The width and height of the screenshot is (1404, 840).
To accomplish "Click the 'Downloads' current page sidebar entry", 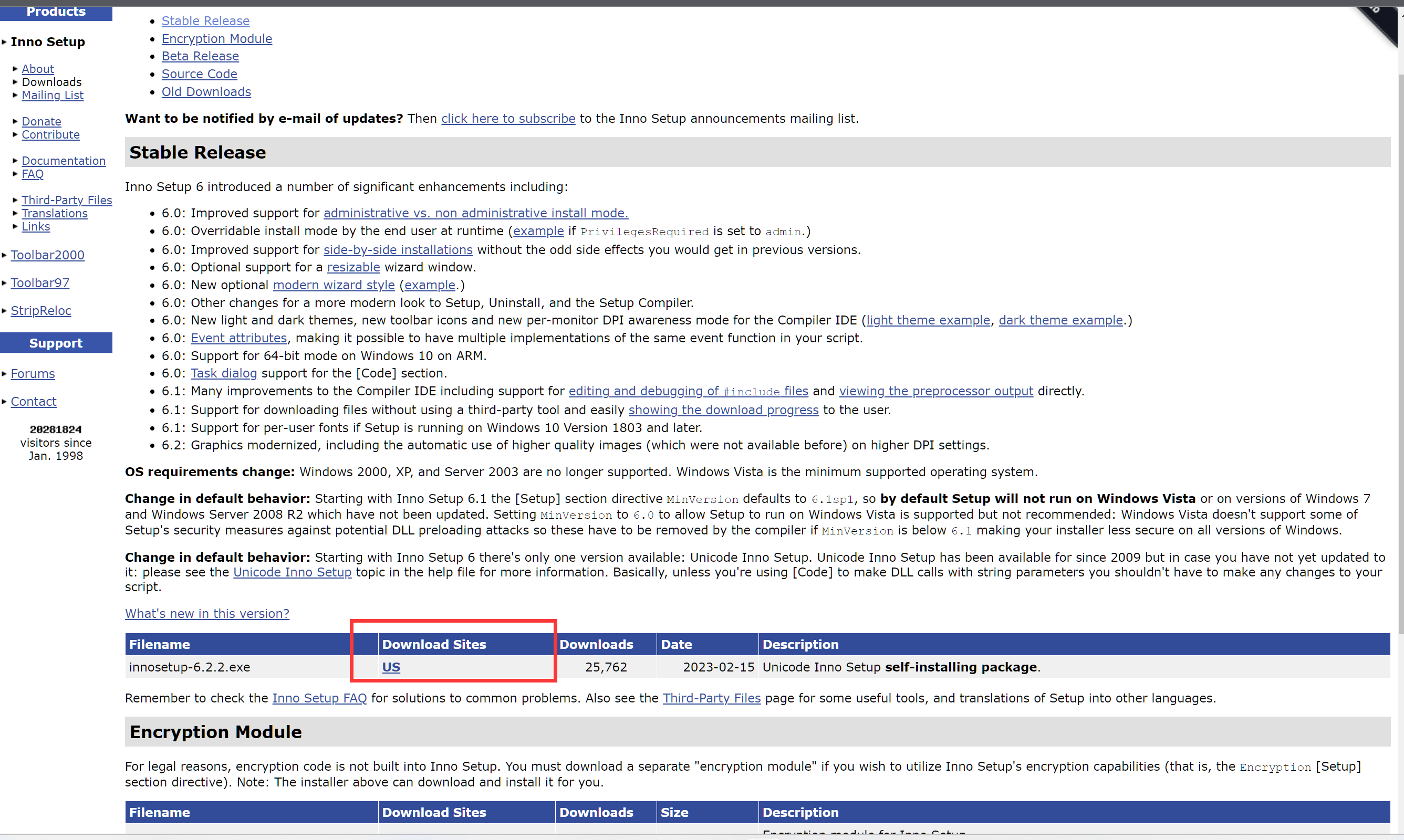I will [x=51, y=82].
